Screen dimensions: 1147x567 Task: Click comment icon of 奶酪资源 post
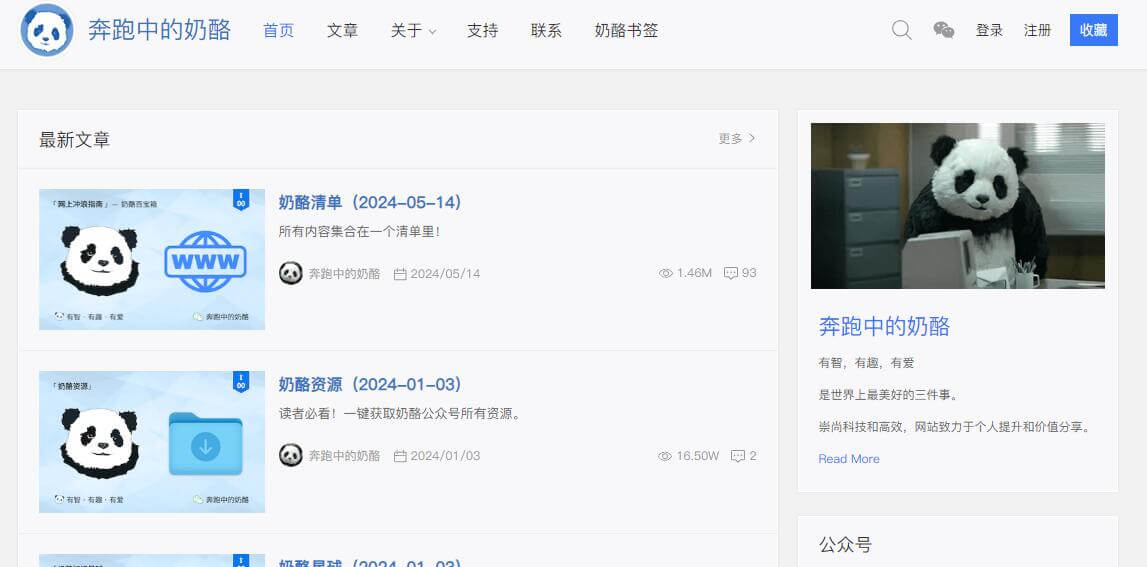(x=737, y=456)
